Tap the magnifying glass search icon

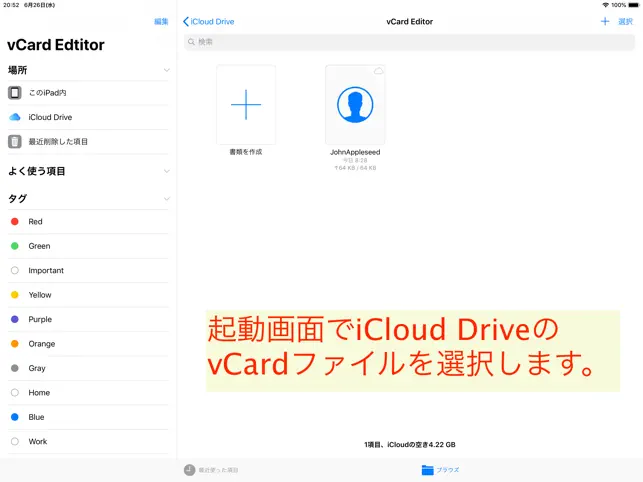coord(191,42)
